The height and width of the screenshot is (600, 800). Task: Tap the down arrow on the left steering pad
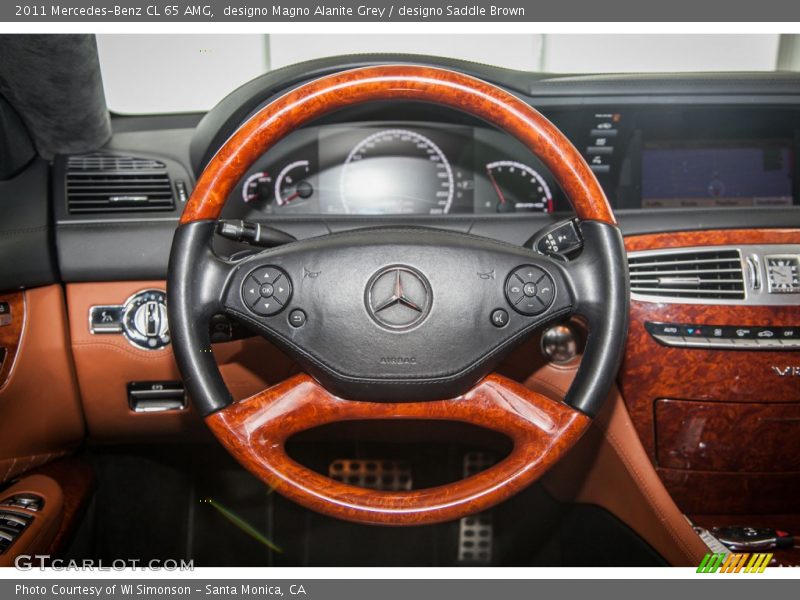[266, 305]
